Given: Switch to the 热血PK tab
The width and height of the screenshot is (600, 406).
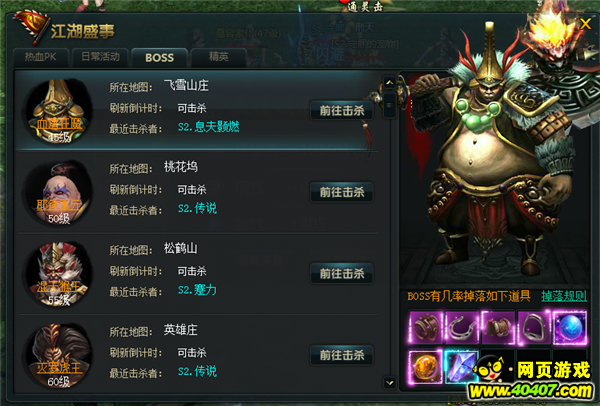Looking at the screenshot, I should (41, 57).
